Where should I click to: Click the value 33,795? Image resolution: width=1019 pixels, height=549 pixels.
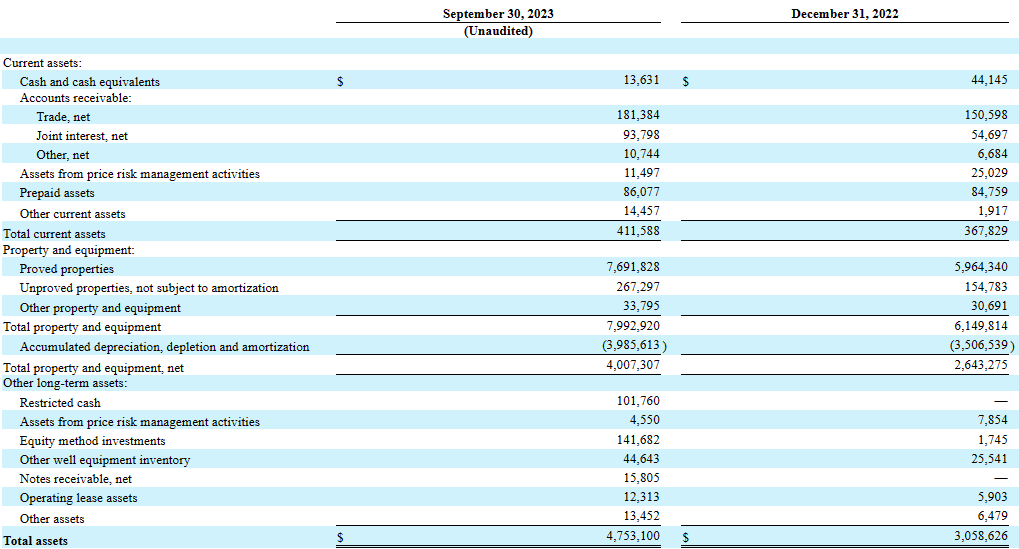(x=641, y=306)
